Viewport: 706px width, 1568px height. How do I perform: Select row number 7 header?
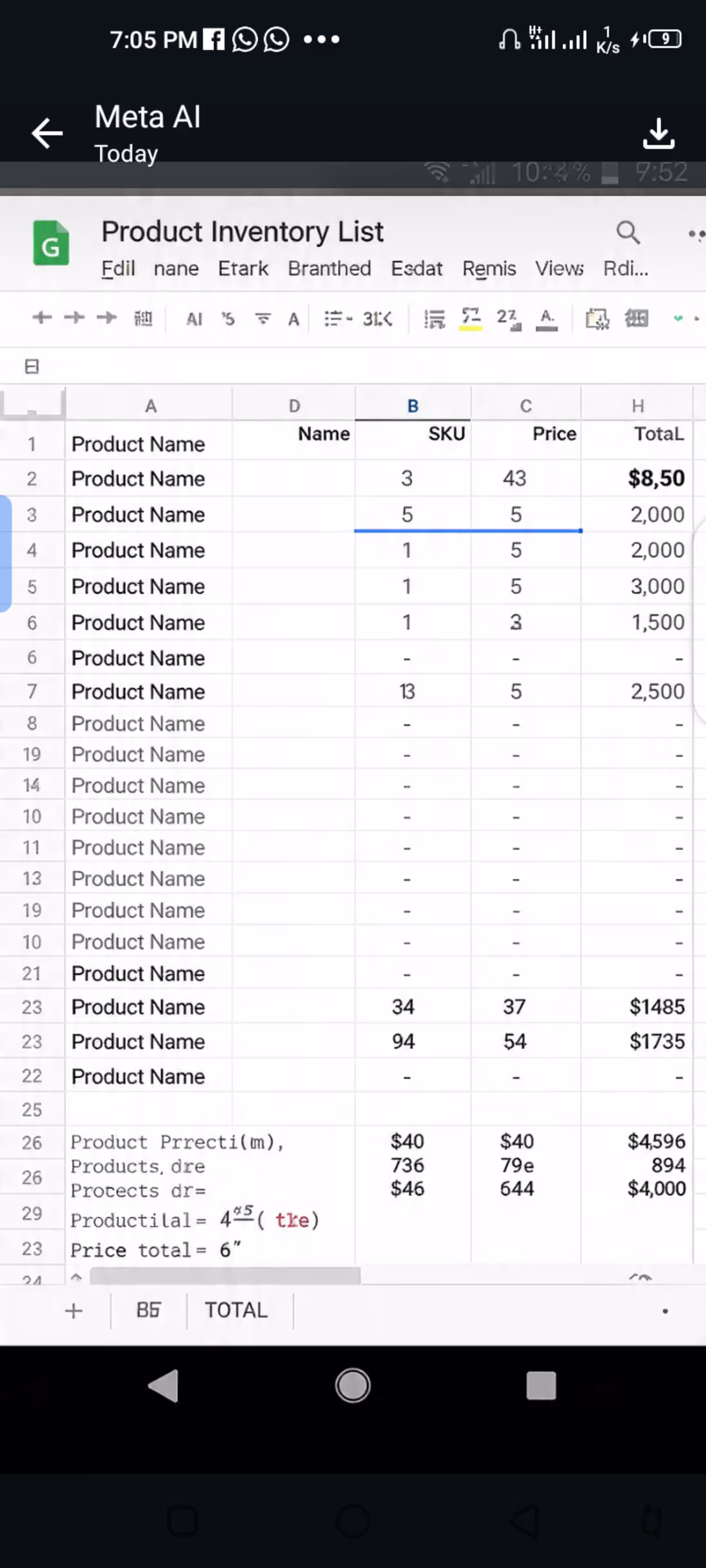coord(31,691)
